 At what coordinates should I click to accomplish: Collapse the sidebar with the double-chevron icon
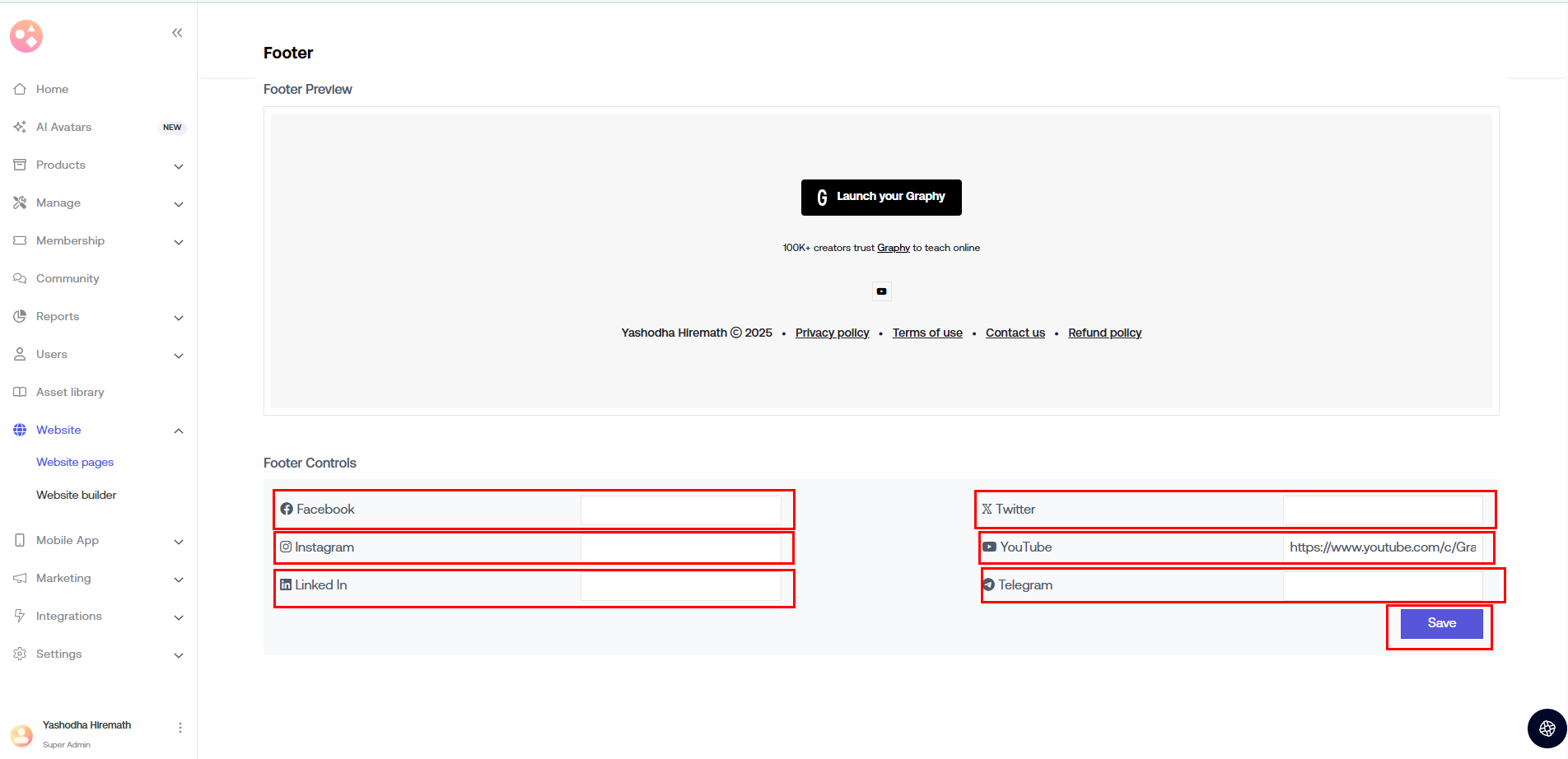coord(177,33)
